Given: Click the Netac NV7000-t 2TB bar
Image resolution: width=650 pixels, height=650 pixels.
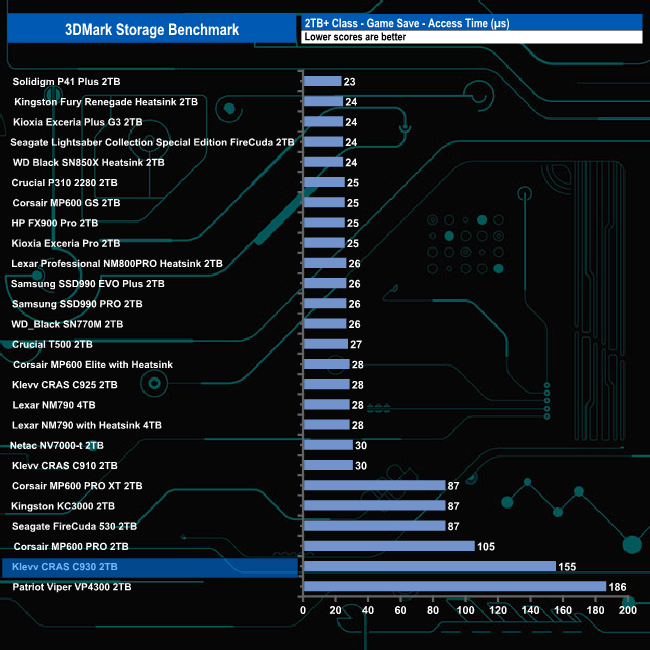Looking at the screenshot, I should click(x=328, y=445).
